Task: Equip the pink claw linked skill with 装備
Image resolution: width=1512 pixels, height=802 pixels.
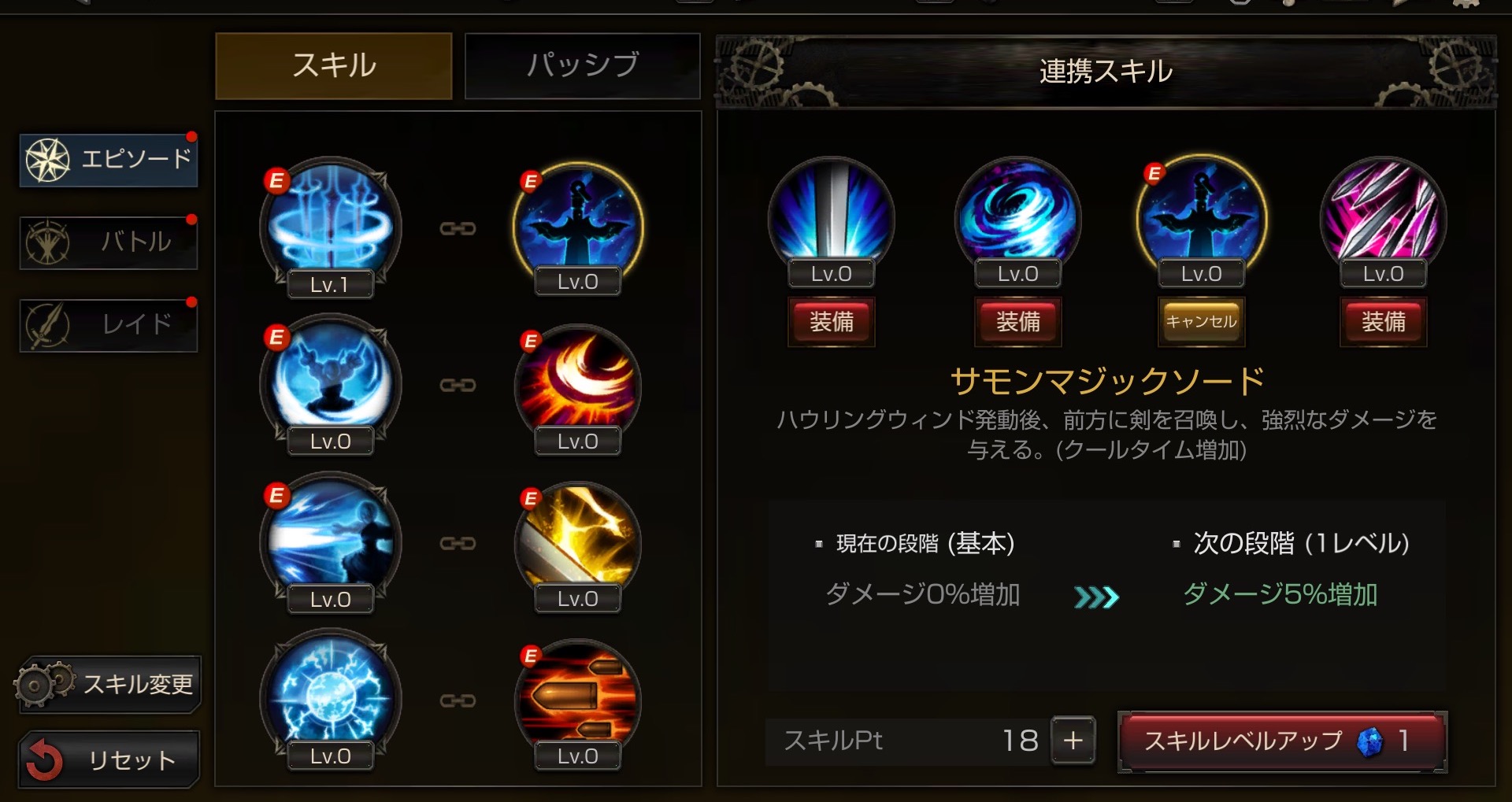Action: [x=1384, y=322]
